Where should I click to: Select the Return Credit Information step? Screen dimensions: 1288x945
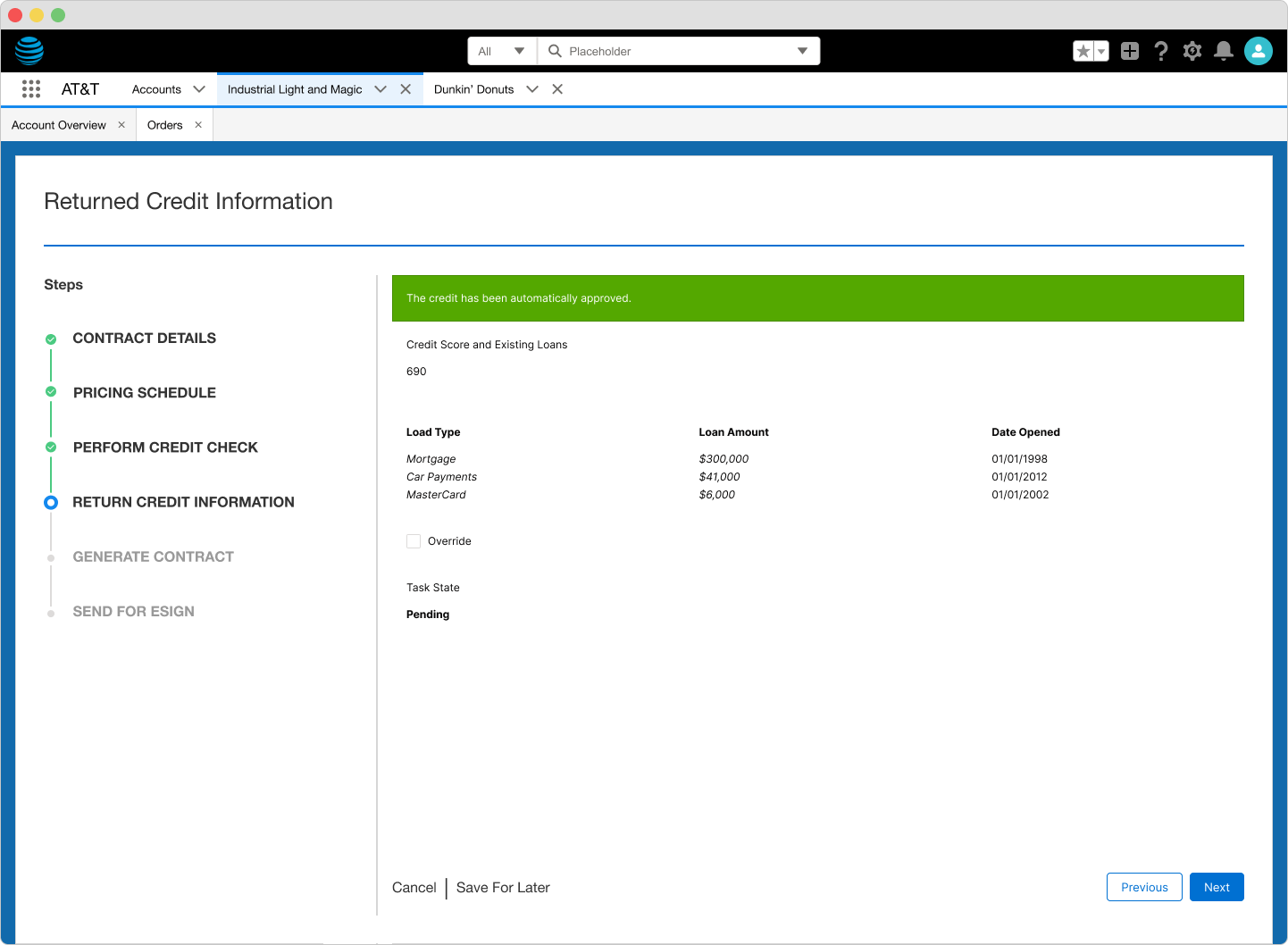pos(183,502)
